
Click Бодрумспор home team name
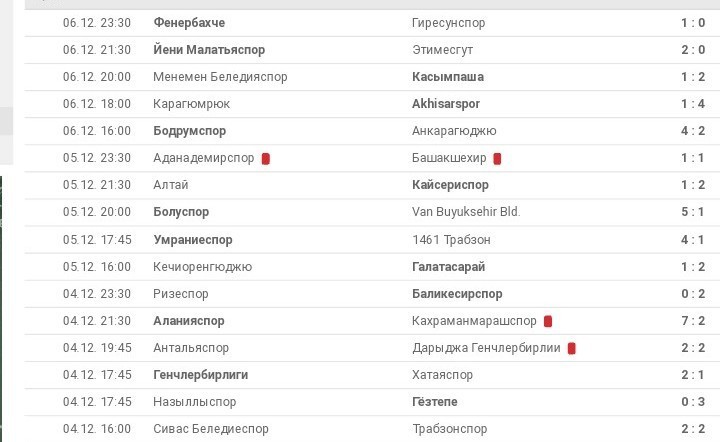coord(190,131)
